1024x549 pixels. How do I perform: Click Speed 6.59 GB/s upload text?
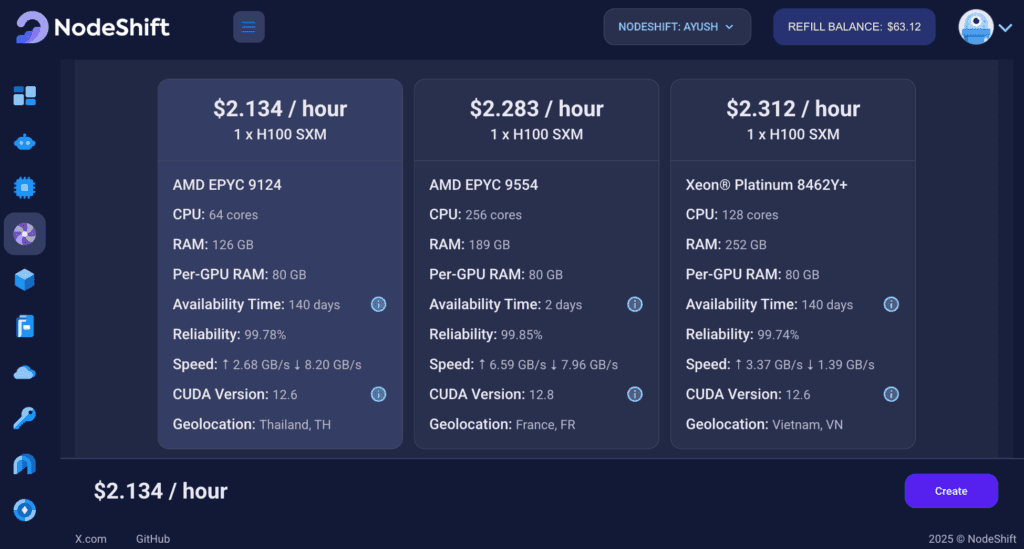[x=515, y=364]
